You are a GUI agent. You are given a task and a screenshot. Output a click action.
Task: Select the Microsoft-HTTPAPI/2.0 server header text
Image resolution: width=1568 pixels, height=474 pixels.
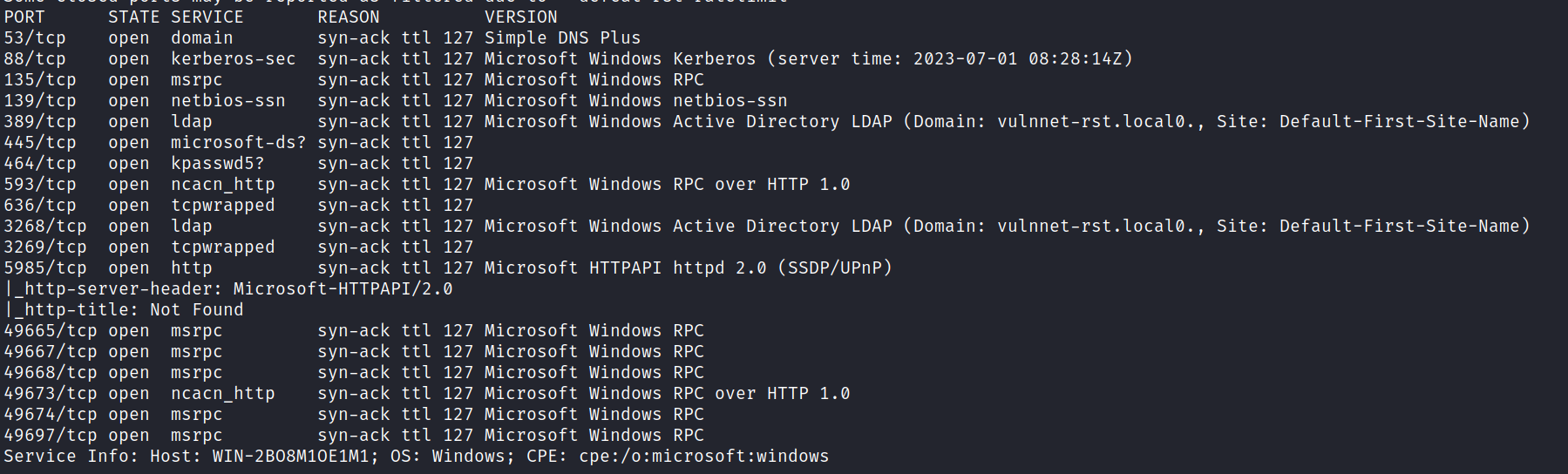[x=343, y=289]
